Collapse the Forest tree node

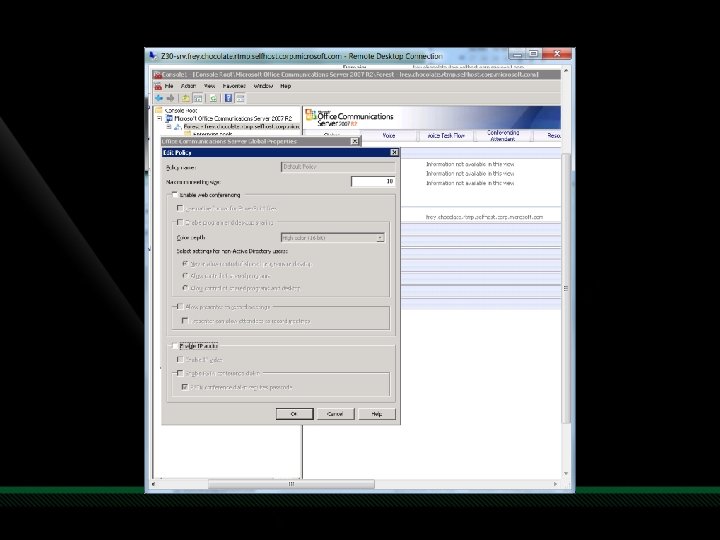169,126
